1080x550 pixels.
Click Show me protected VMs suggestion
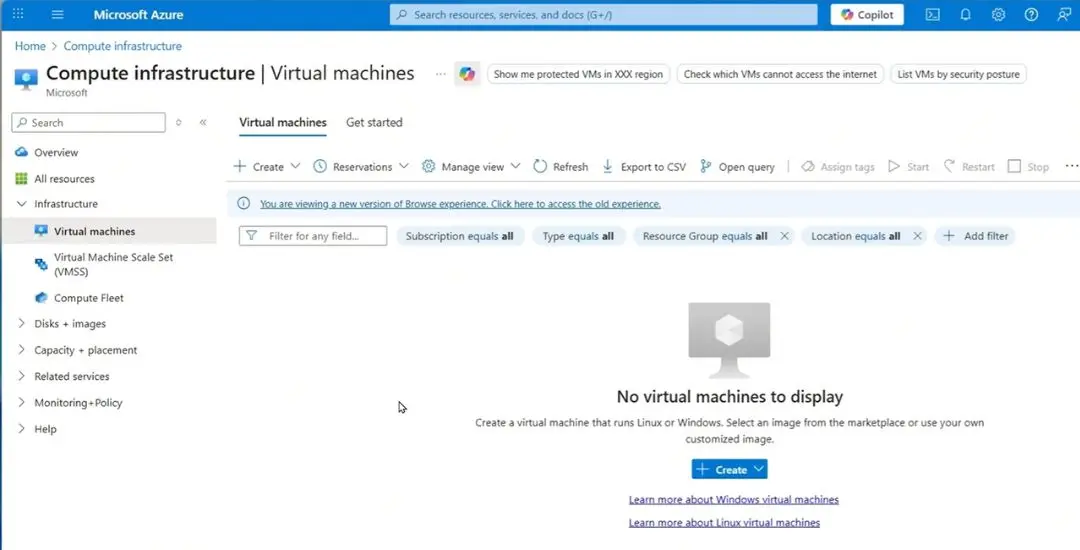coord(579,74)
